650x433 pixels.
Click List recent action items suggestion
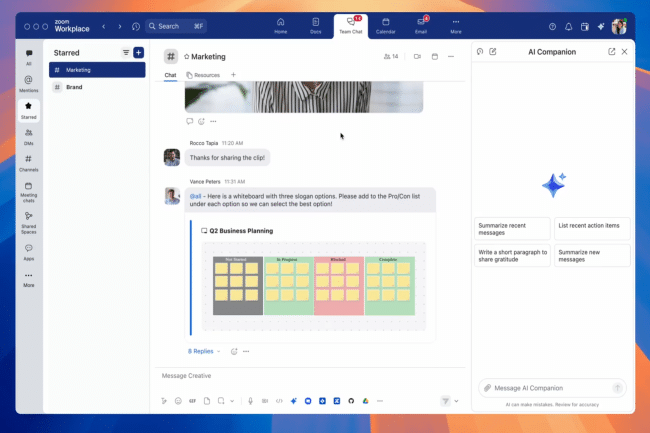coord(592,229)
